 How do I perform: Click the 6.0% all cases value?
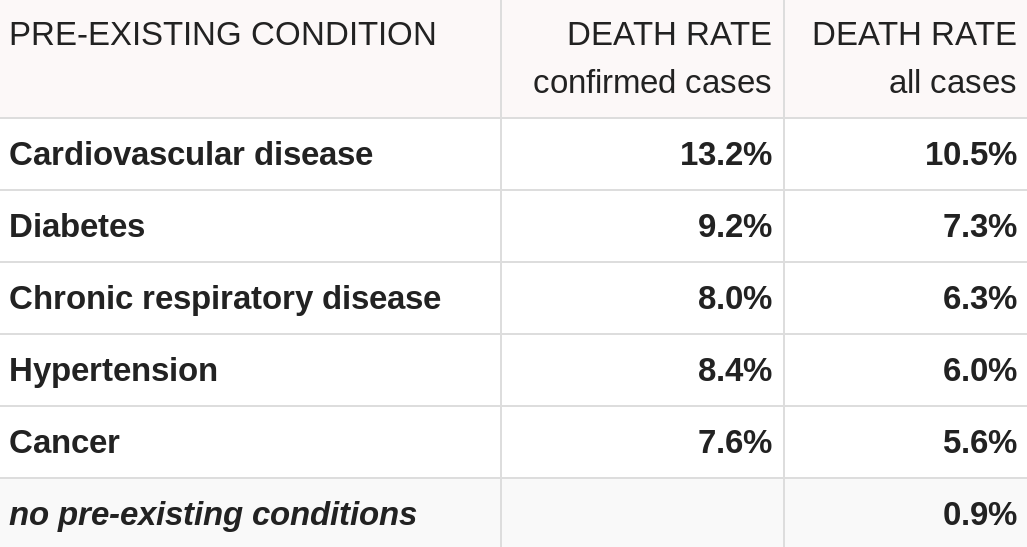click(979, 370)
